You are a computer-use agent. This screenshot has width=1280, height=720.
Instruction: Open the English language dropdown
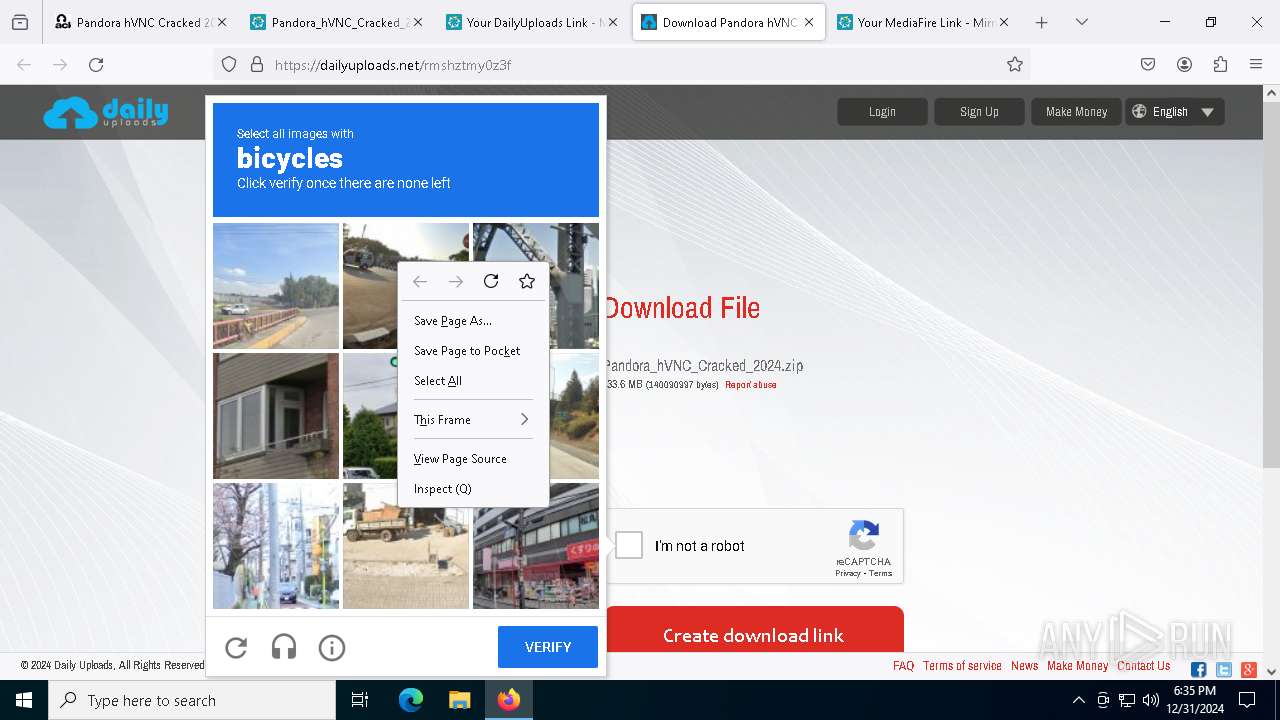(1174, 112)
